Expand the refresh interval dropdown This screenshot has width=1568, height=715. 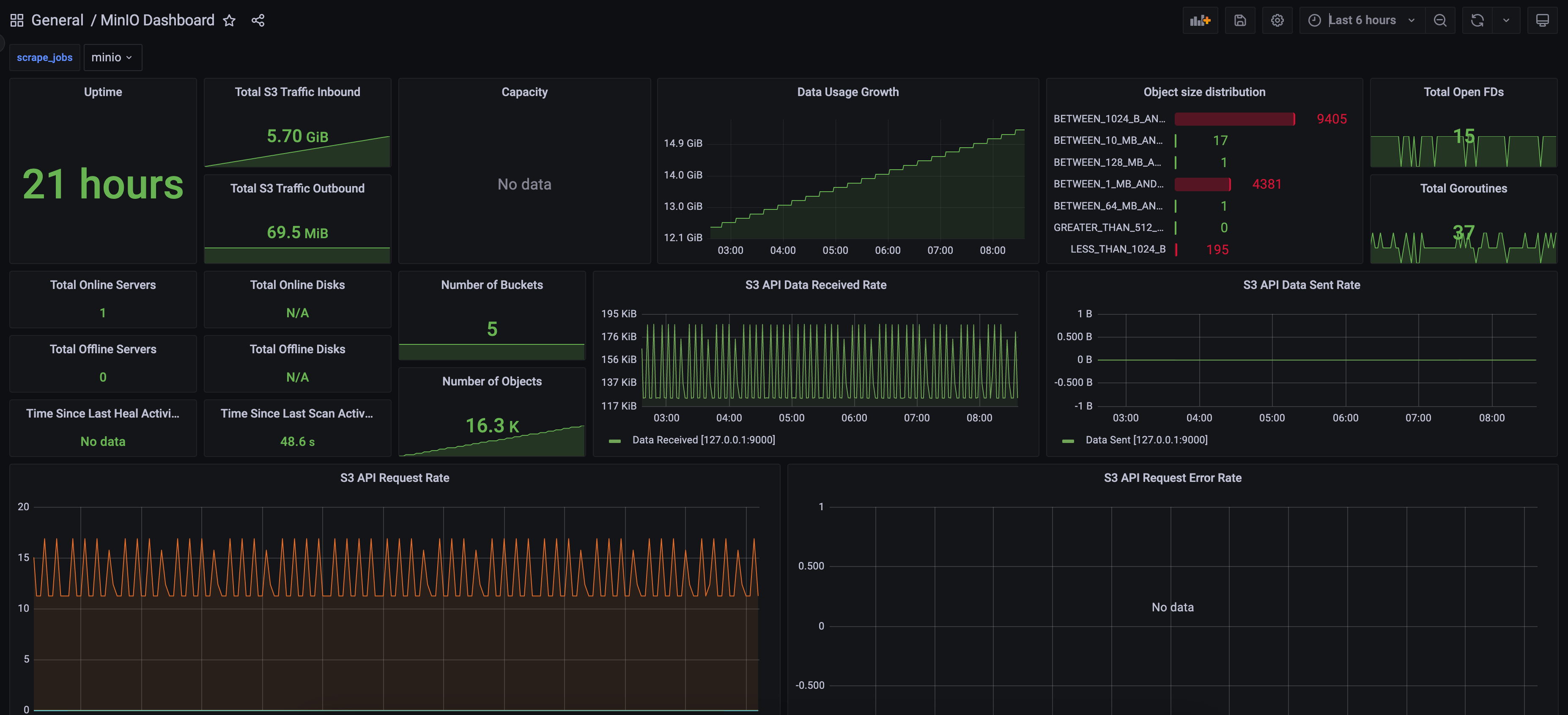point(1506,20)
